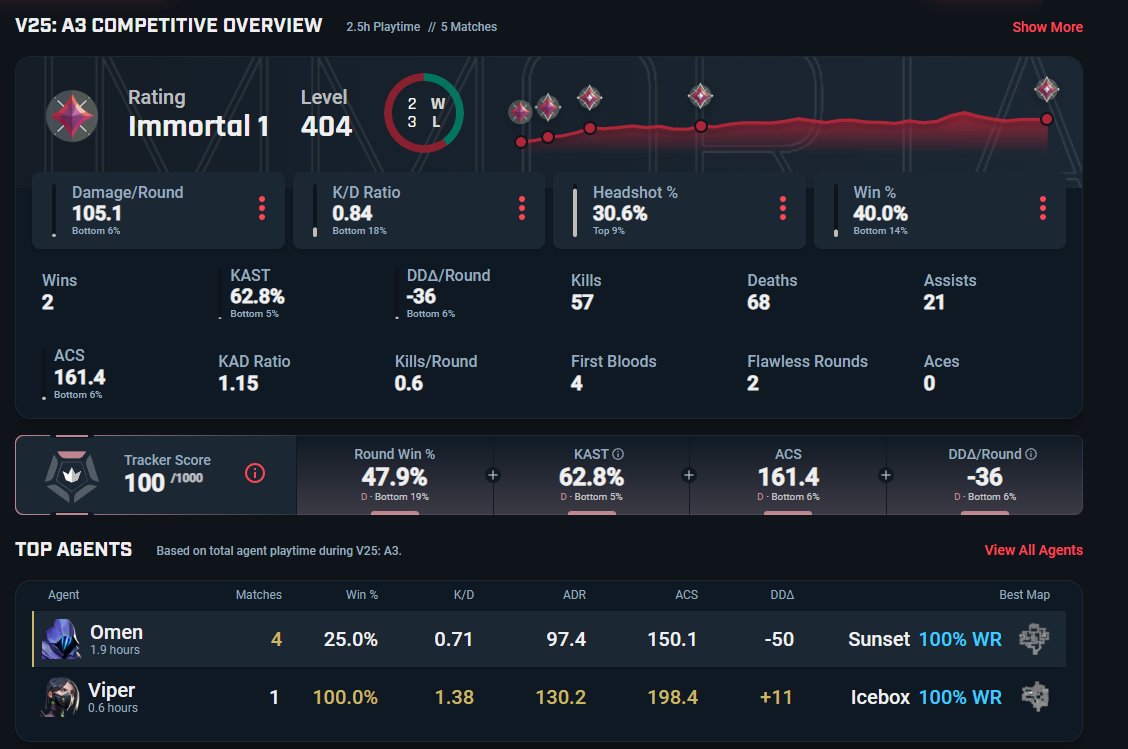This screenshot has width=1128, height=749.
Task: Open Damage/Round options three-dot menu
Action: click(x=262, y=208)
